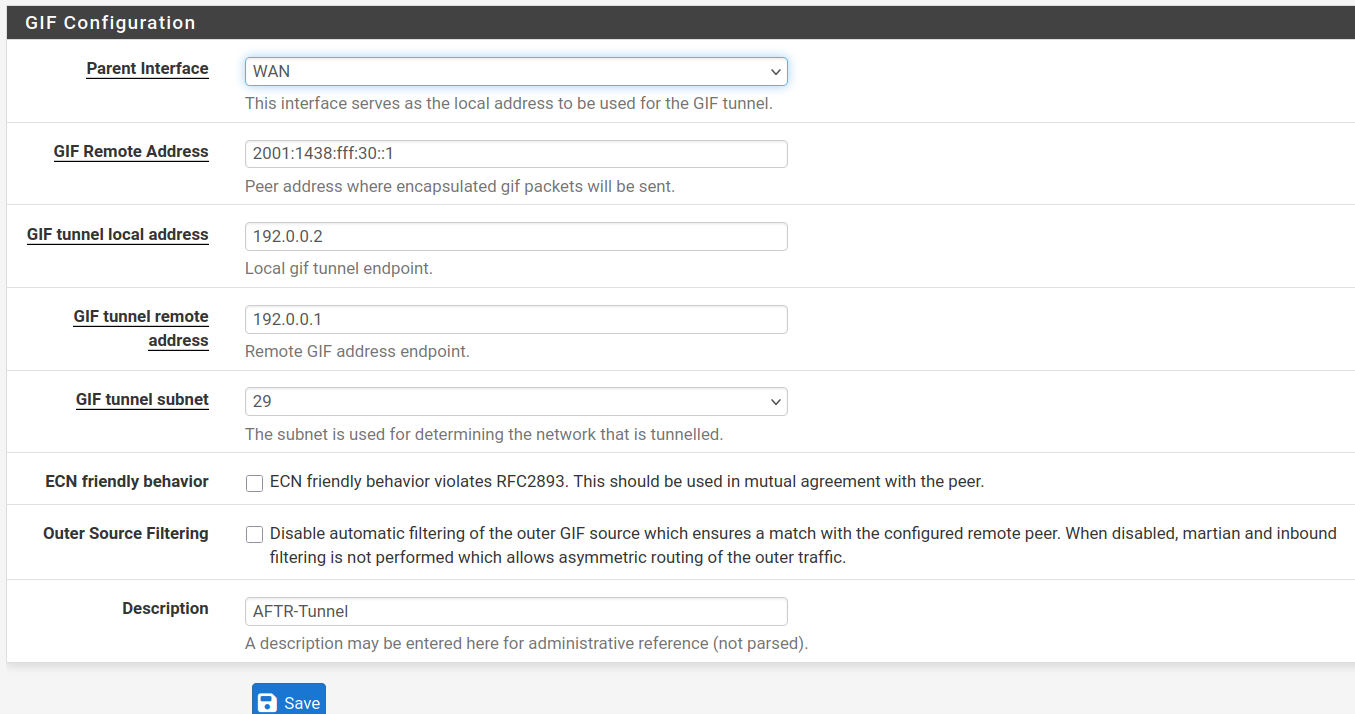Expand the GIF tunnel subnet dropdown

pyautogui.click(x=515, y=401)
